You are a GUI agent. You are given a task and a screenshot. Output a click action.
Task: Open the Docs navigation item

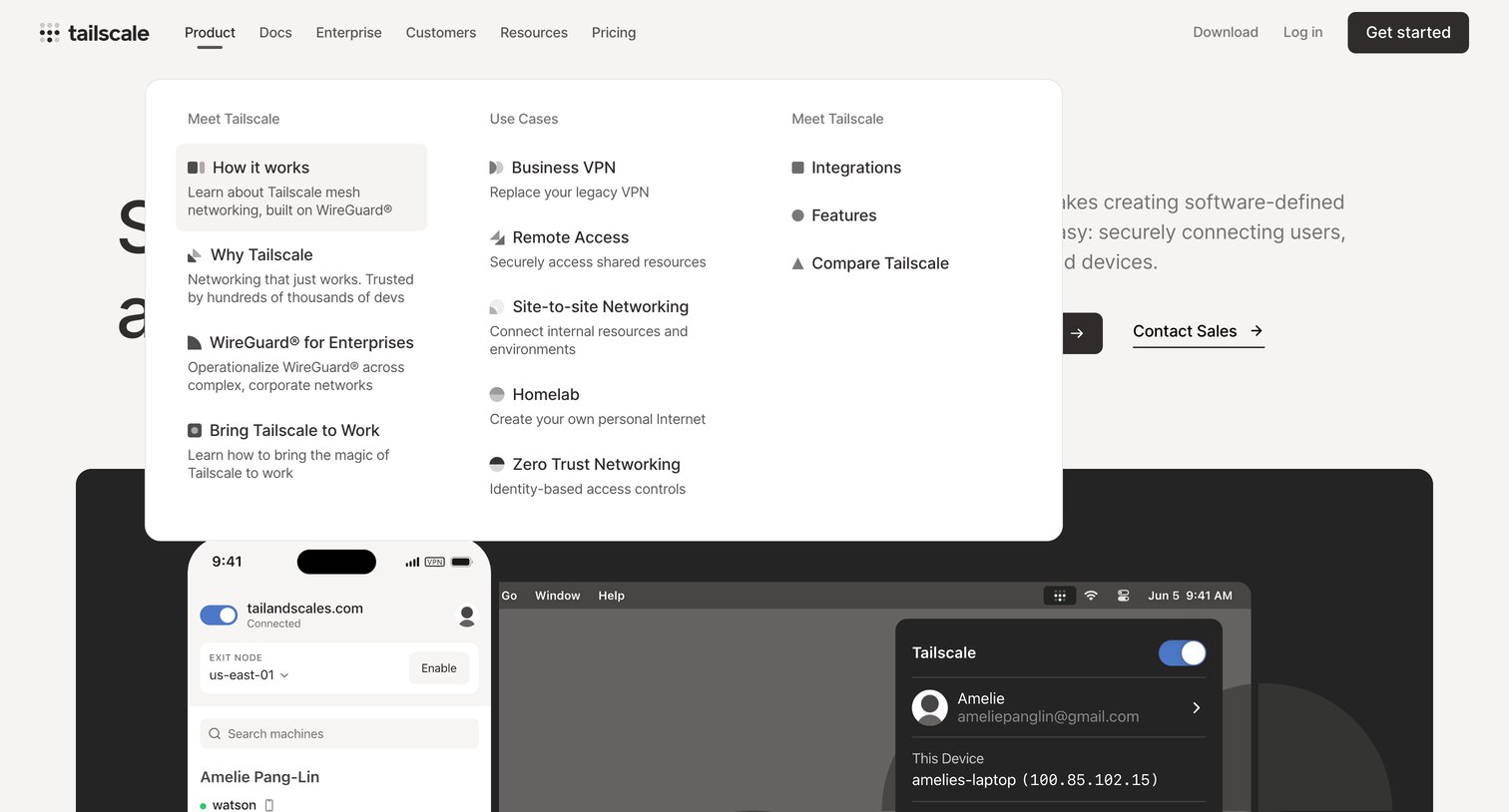[275, 33]
